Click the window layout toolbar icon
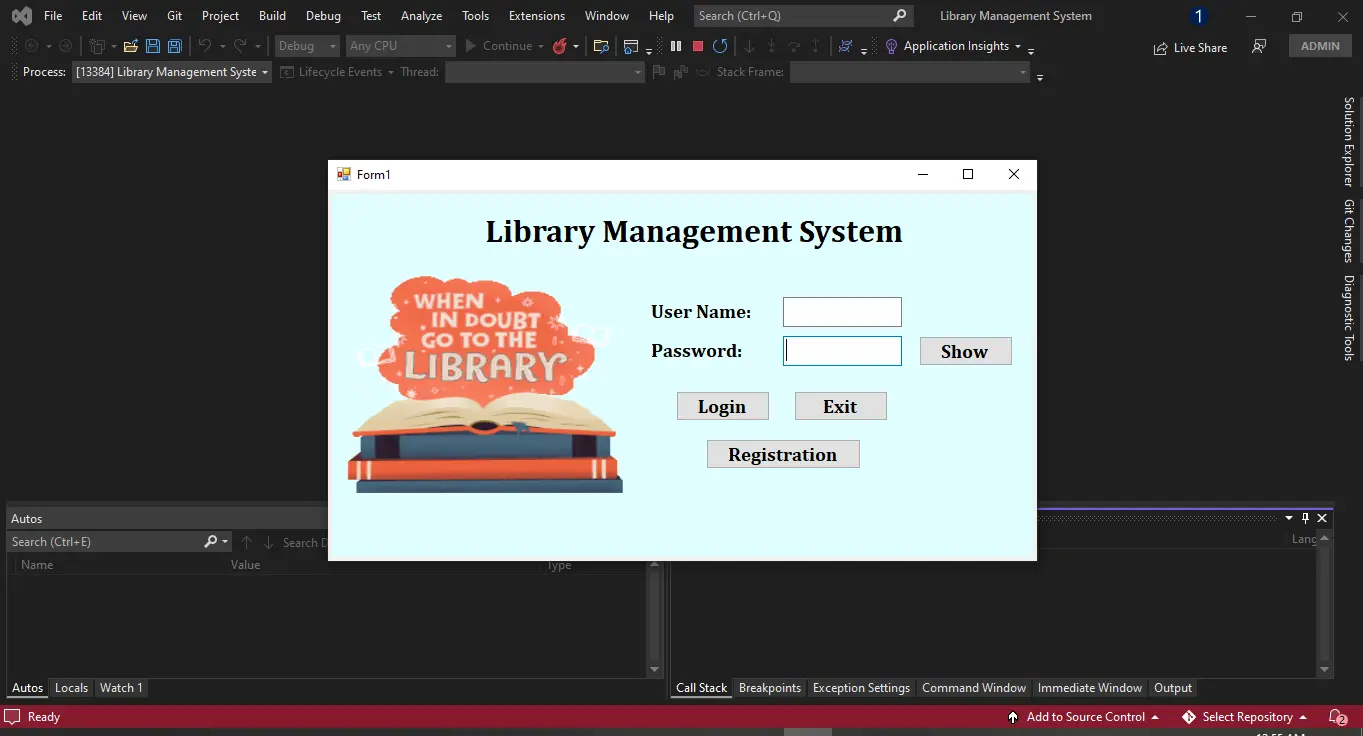1363x736 pixels. (631, 46)
